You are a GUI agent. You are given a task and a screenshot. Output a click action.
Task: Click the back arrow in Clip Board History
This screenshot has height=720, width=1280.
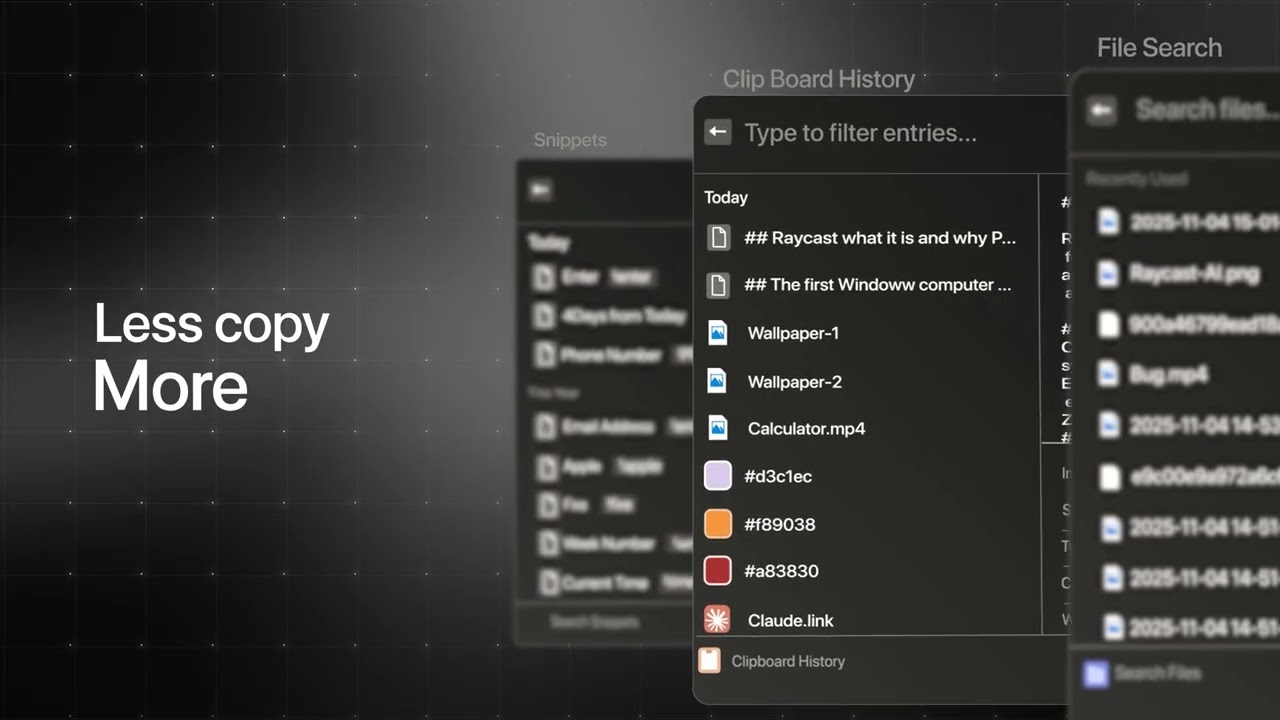point(717,132)
